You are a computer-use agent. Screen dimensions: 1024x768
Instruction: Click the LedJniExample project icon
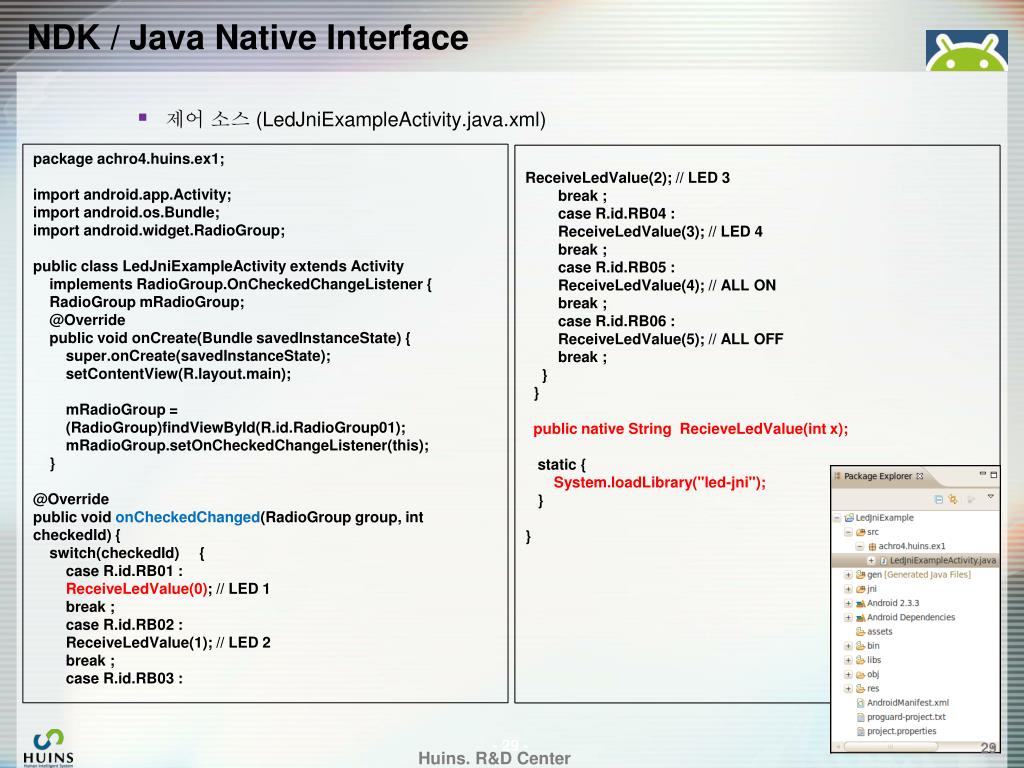coord(849,518)
